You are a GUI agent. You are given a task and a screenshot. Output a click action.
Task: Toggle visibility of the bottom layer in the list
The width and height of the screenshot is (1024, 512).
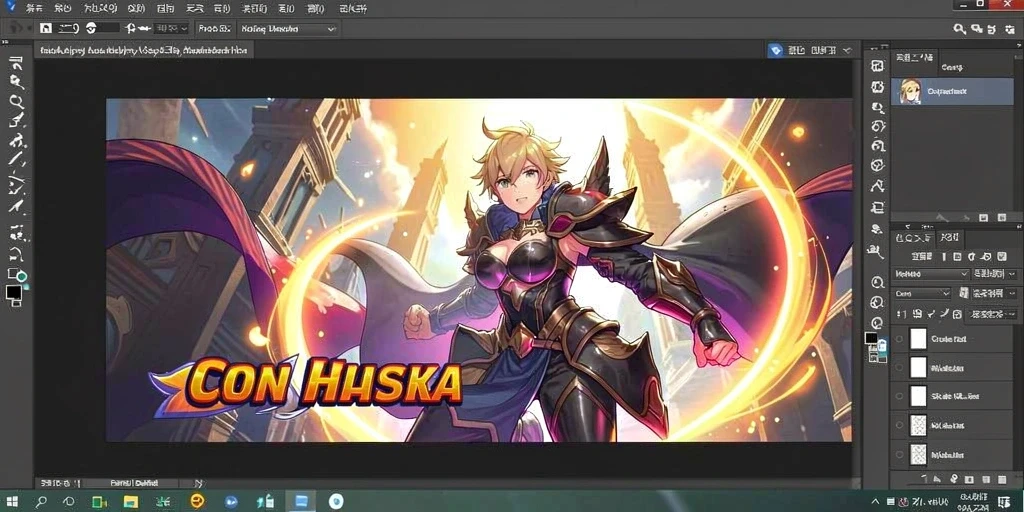[x=899, y=454]
